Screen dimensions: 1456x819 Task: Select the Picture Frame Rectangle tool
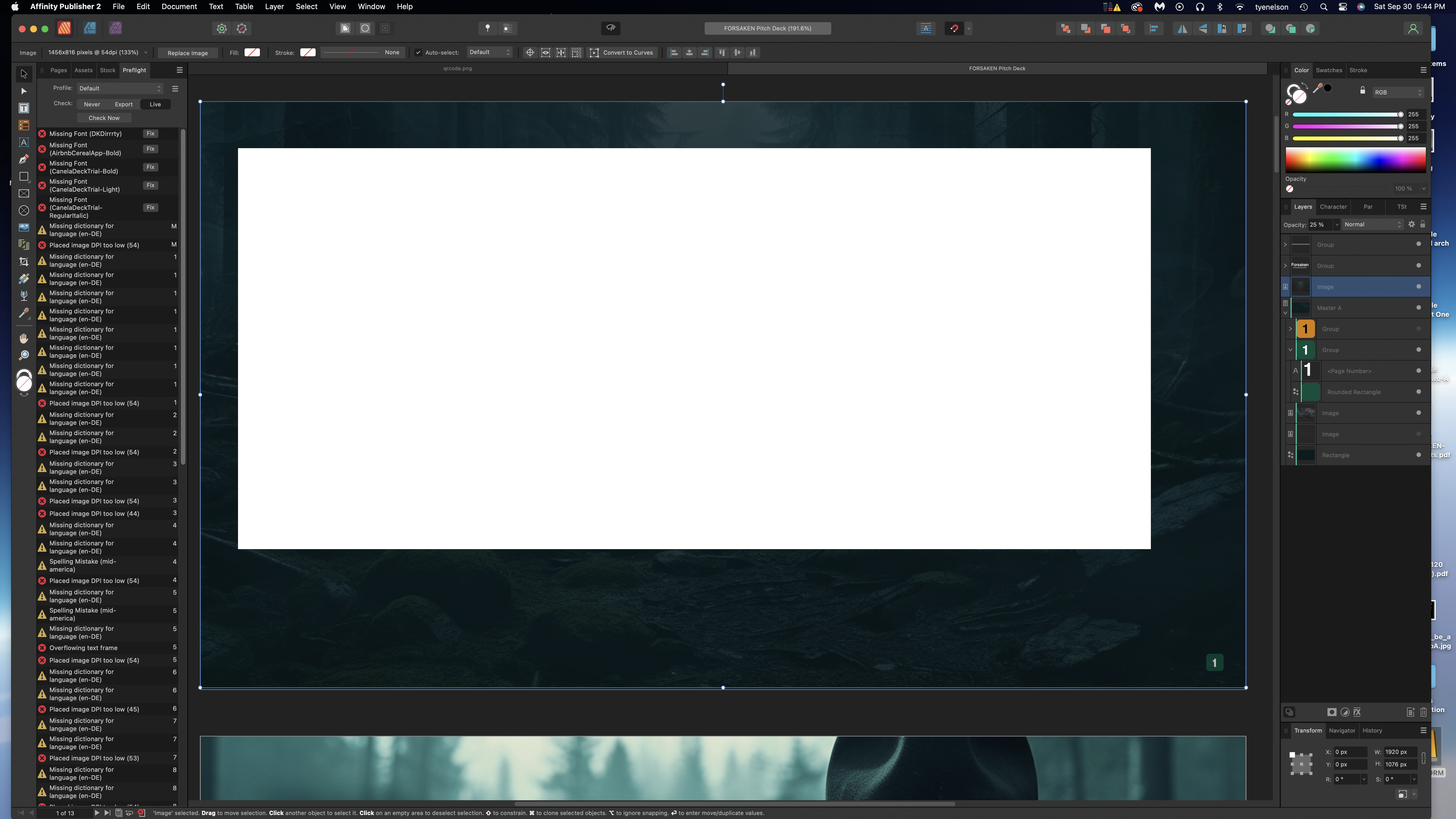(24, 193)
